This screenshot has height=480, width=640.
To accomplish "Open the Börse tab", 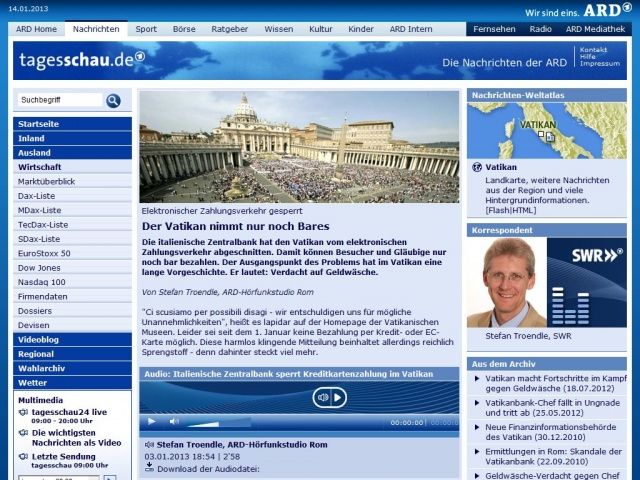I will click(x=184, y=29).
